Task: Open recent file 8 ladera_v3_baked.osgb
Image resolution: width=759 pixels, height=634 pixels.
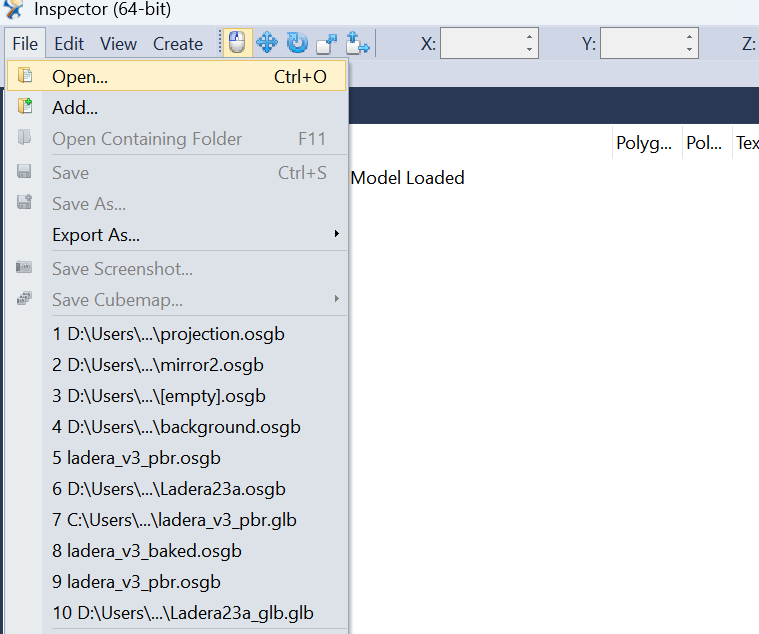Action: click(x=177, y=551)
